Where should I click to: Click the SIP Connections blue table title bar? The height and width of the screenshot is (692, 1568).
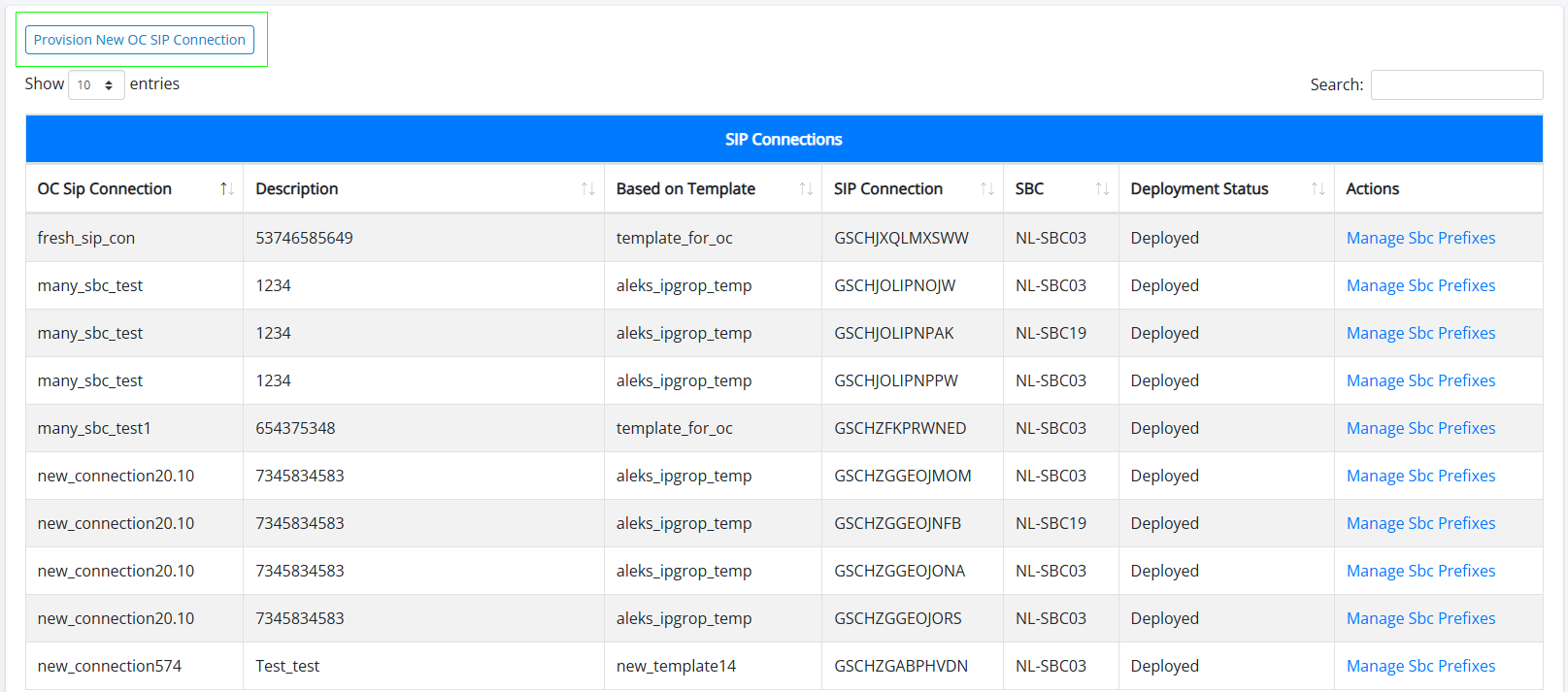[784, 140]
